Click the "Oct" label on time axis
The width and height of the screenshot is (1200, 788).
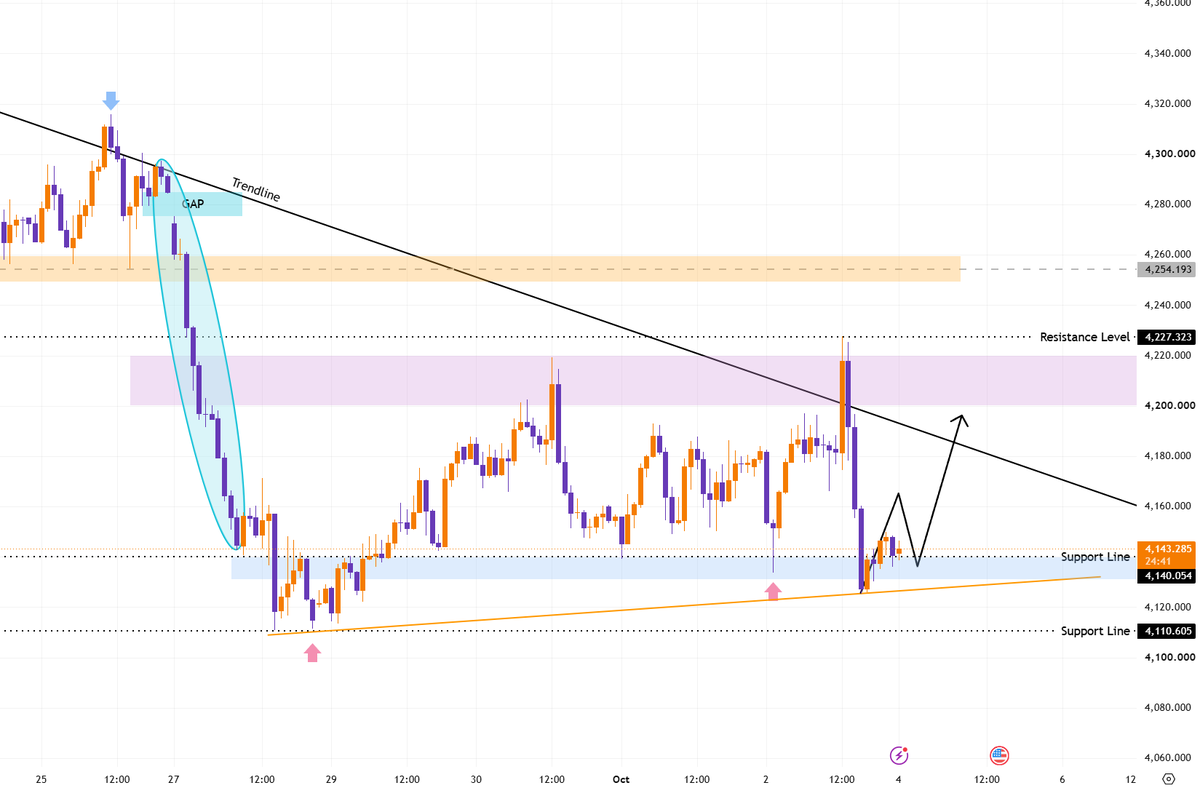[621, 778]
